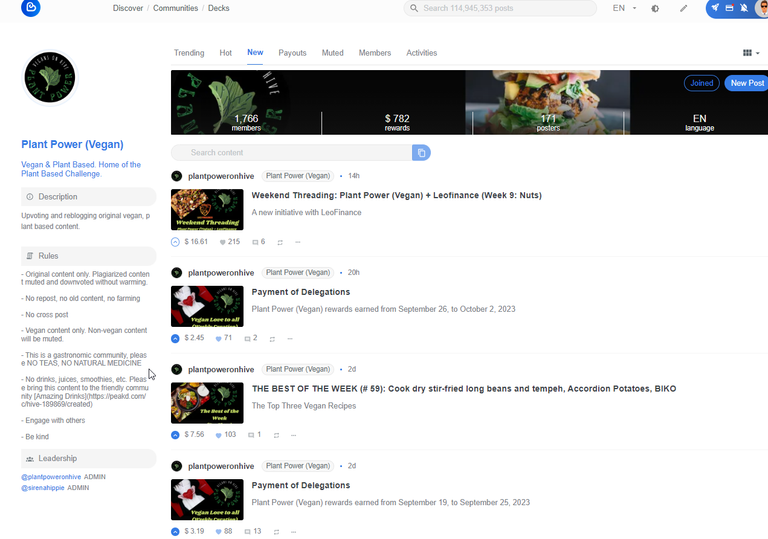Image resolution: width=768 pixels, height=539 pixels.
Task: Expand the grid layout view dropdown
Action: coord(751,53)
